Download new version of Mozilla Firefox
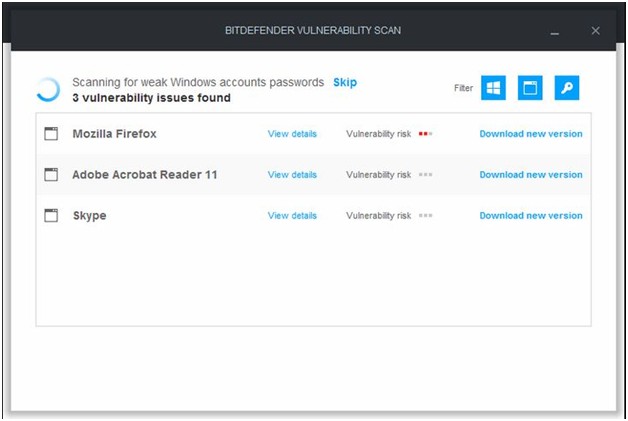628x421 pixels. point(531,134)
